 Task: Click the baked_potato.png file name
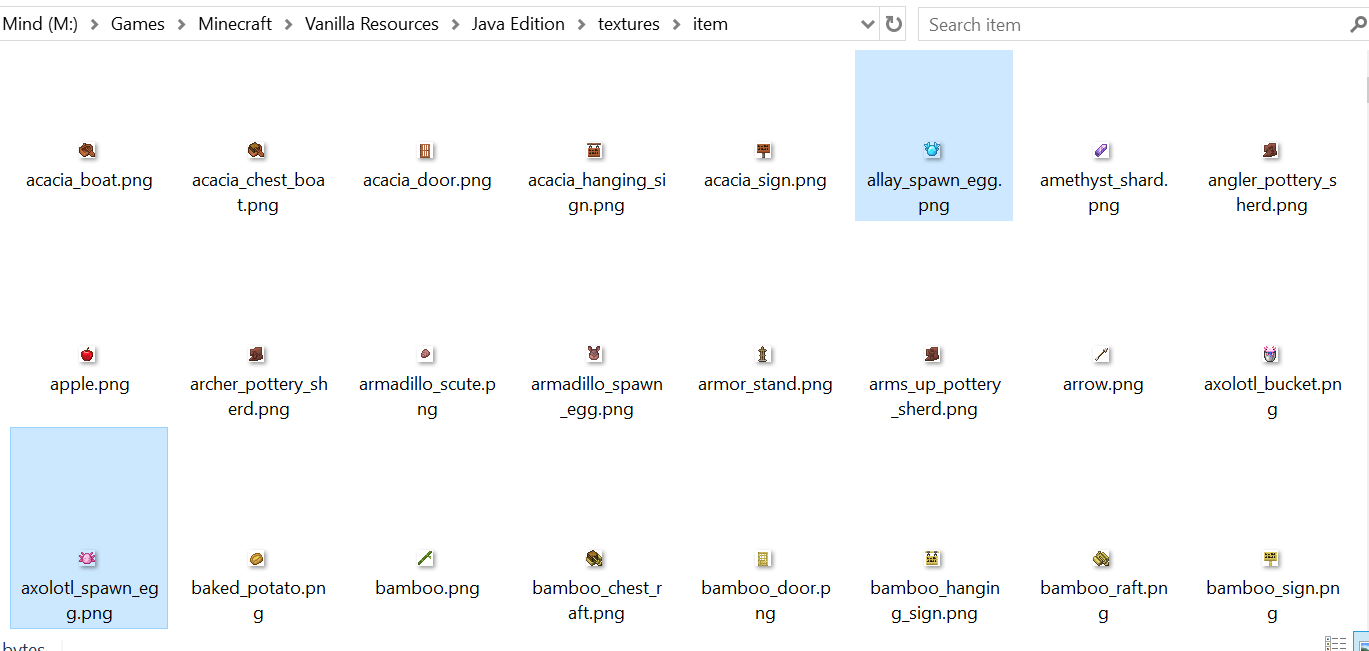pos(258,600)
